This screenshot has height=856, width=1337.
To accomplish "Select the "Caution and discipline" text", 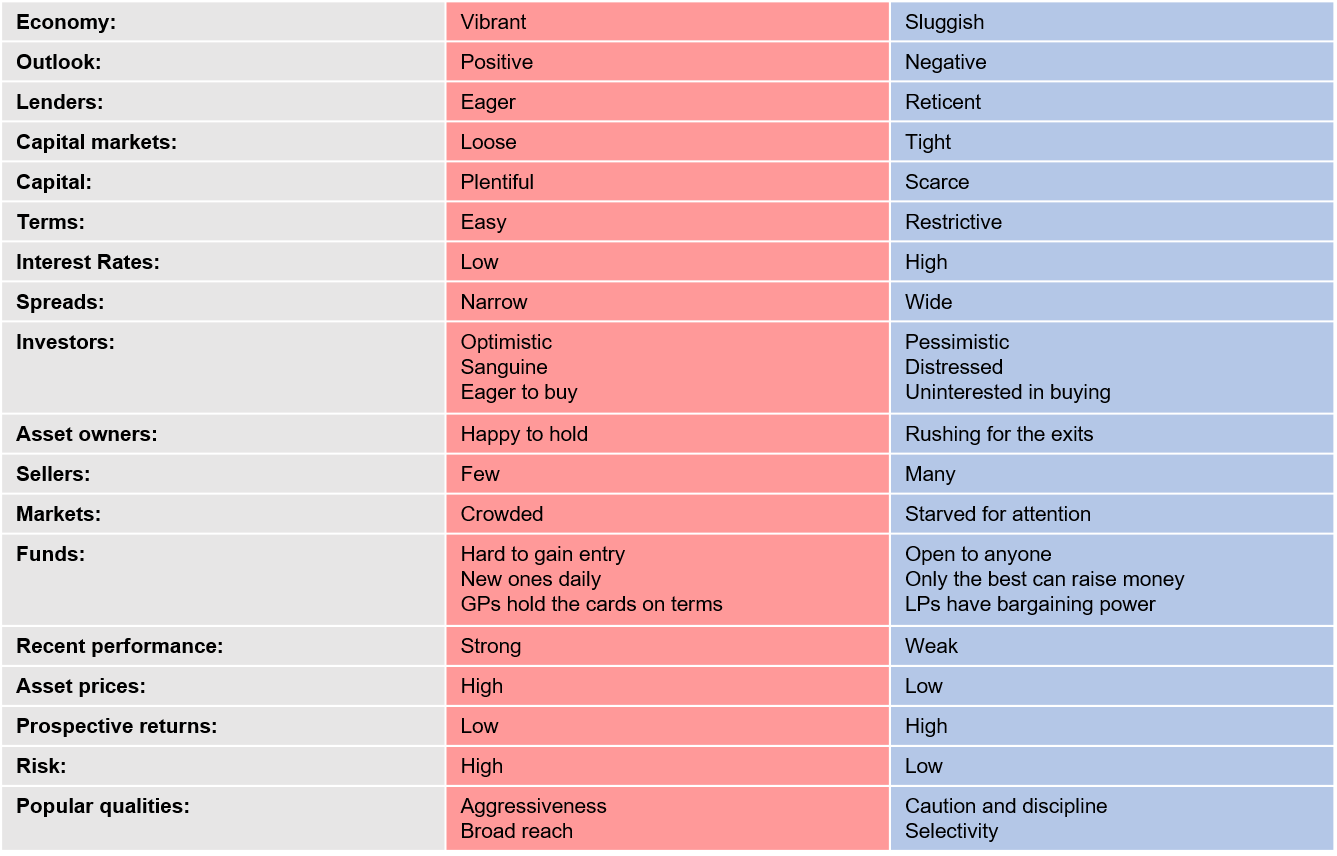I will [1006, 806].
